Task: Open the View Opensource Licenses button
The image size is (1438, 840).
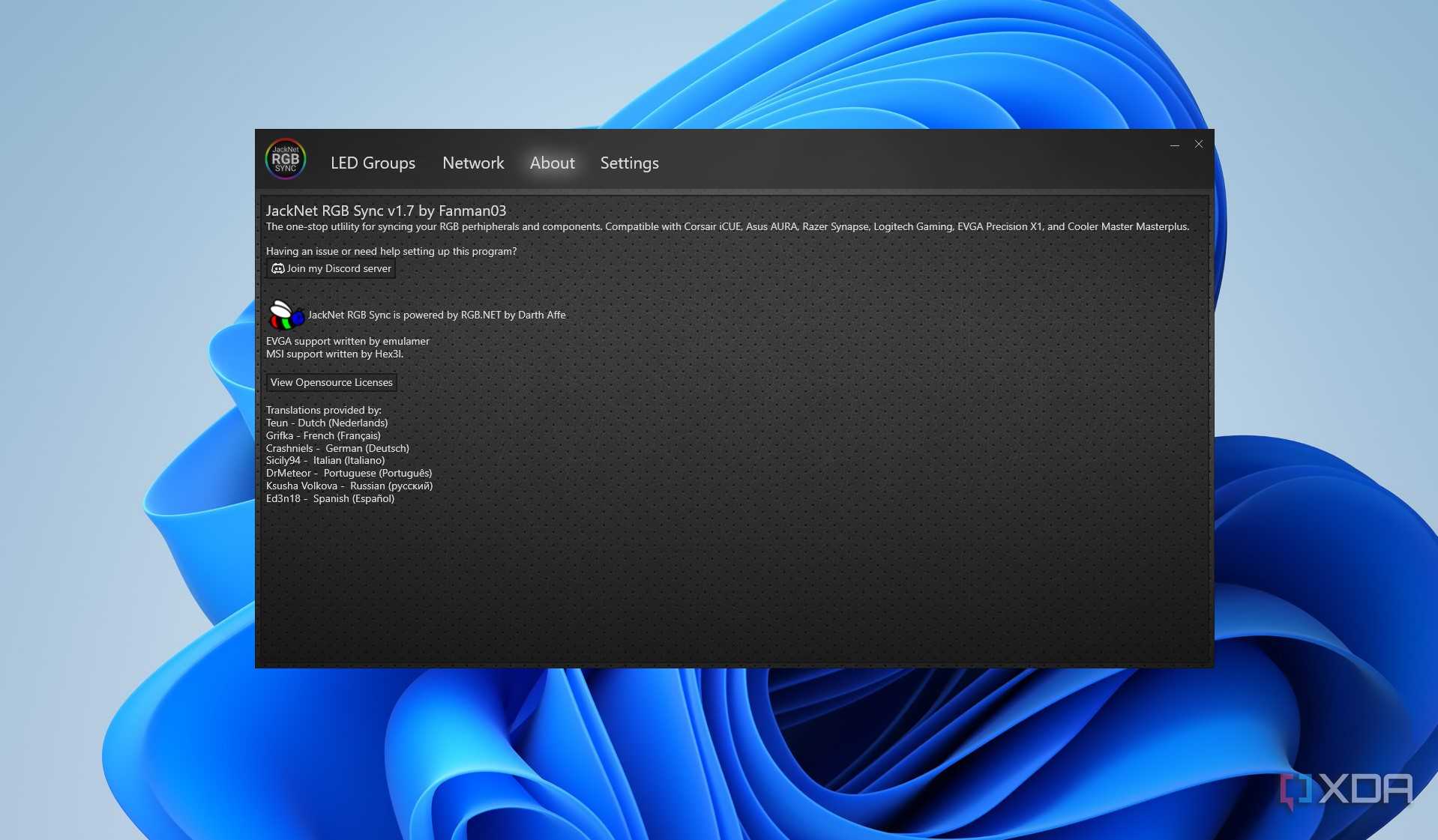Action: [x=331, y=382]
